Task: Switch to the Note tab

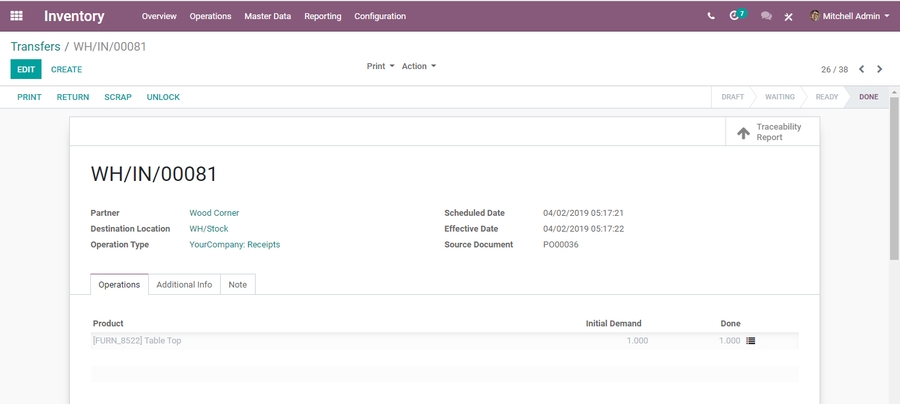Action: (237, 285)
